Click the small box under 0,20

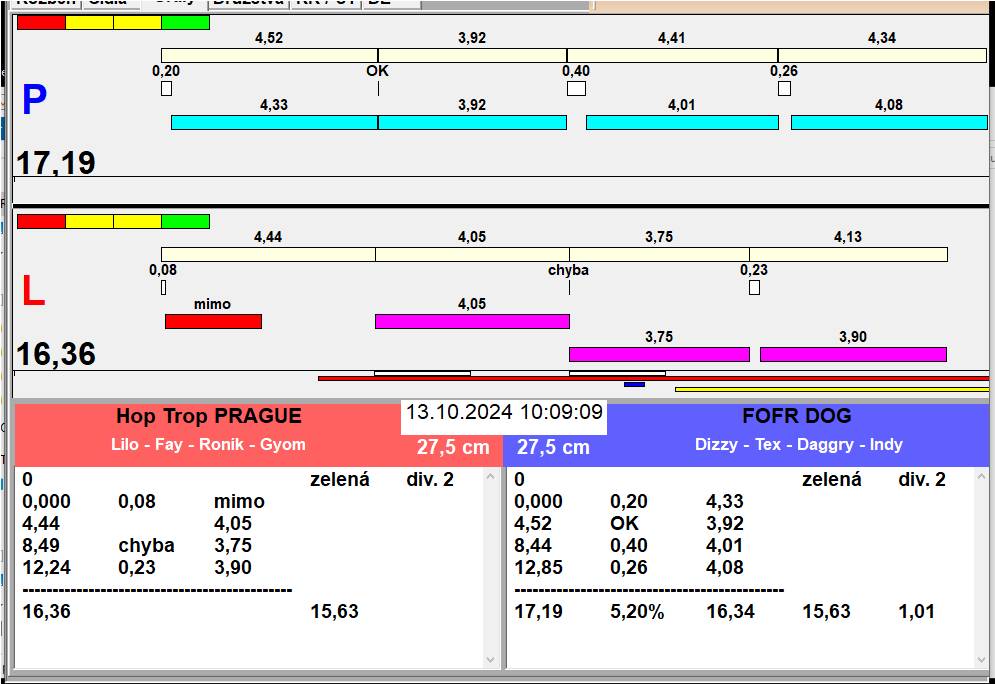tap(166, 88)
